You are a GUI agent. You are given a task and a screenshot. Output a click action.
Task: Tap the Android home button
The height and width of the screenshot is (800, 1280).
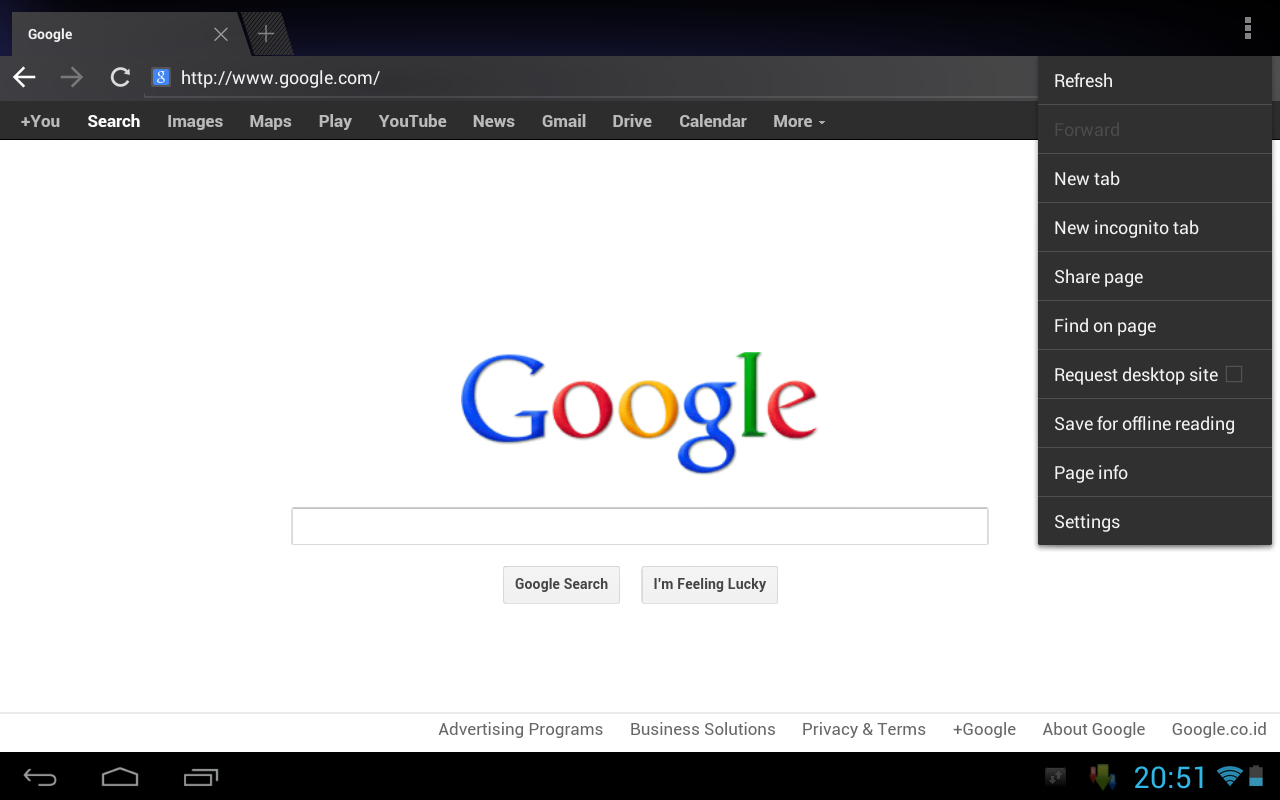click(120, 777)
